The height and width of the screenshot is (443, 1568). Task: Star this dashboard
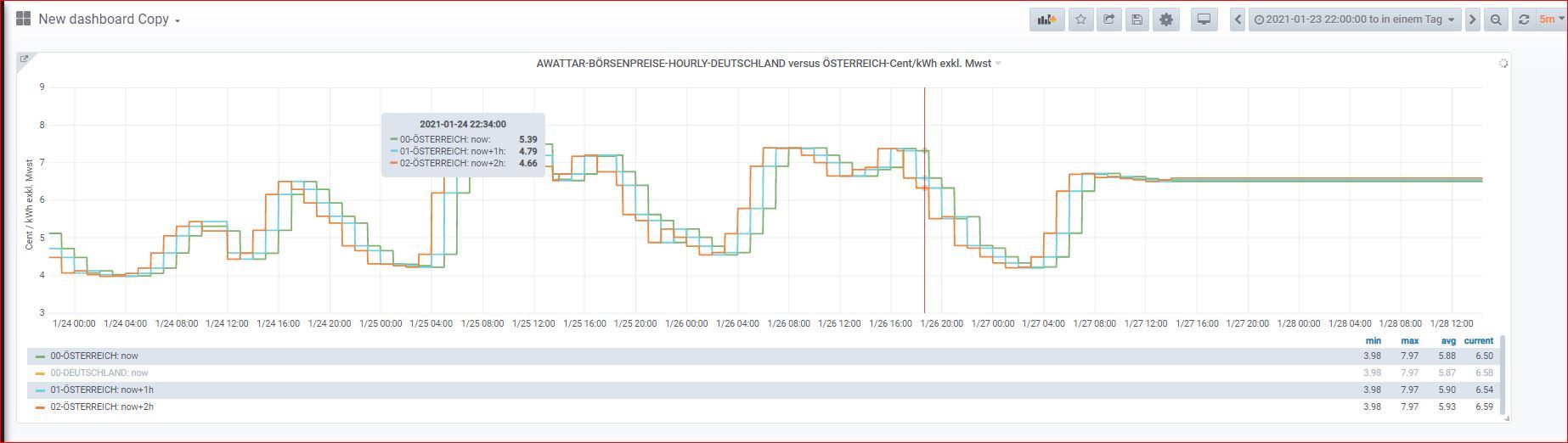pos(1080,20)
